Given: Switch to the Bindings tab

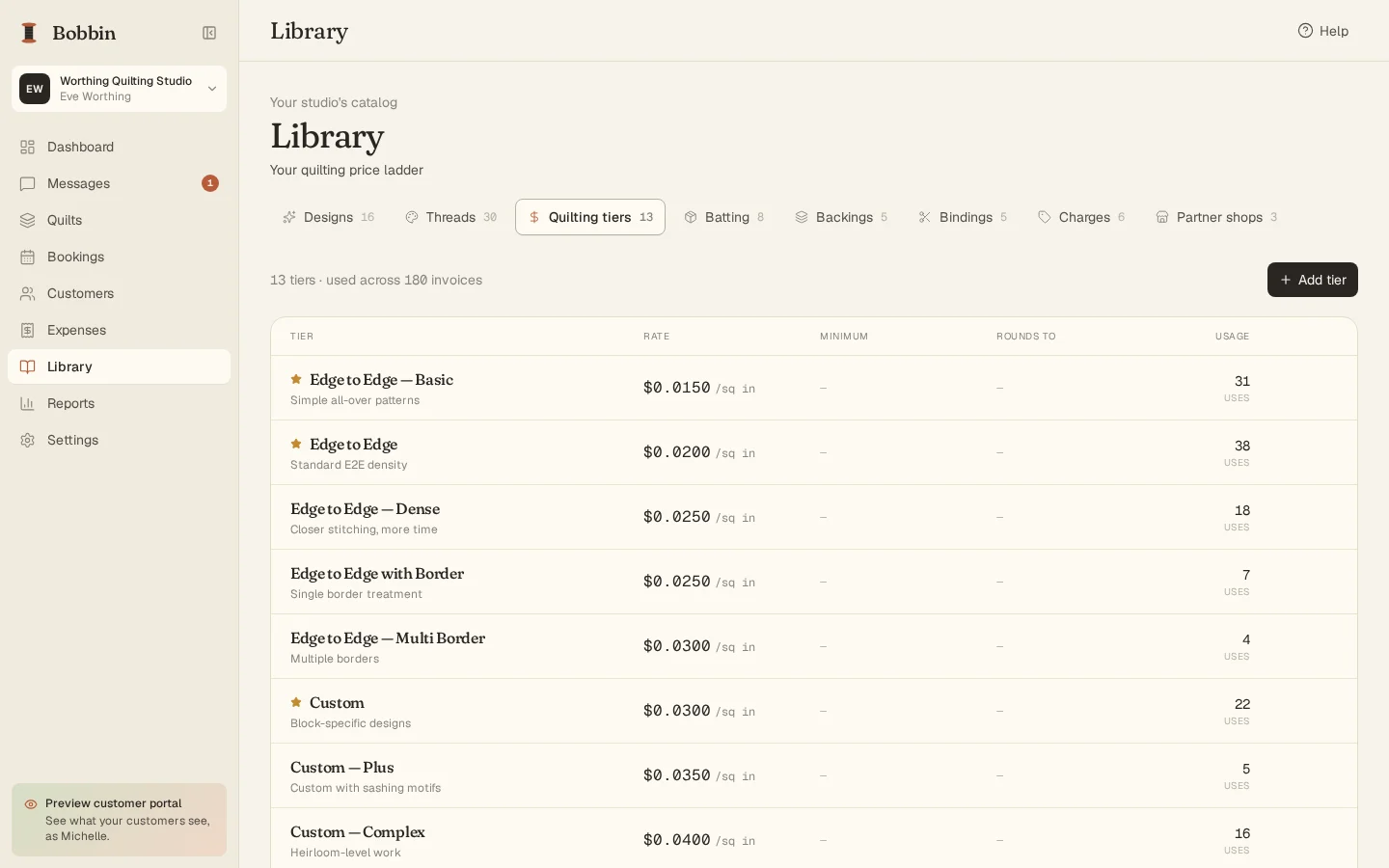Looking at the screenshot, I should pyautogui.click(x=963, y=217).
